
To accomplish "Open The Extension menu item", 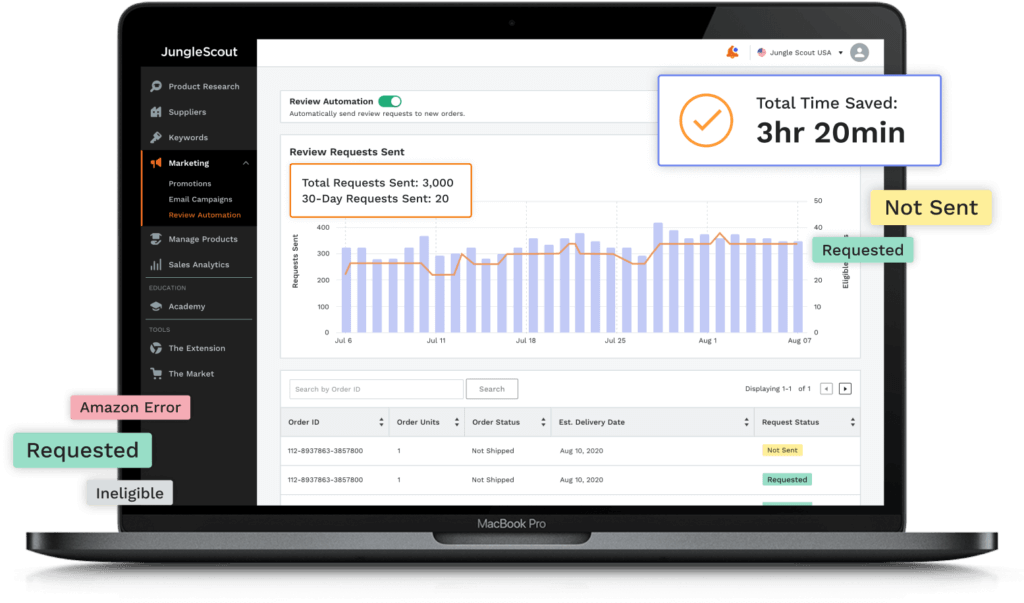I will click(199, 348).
